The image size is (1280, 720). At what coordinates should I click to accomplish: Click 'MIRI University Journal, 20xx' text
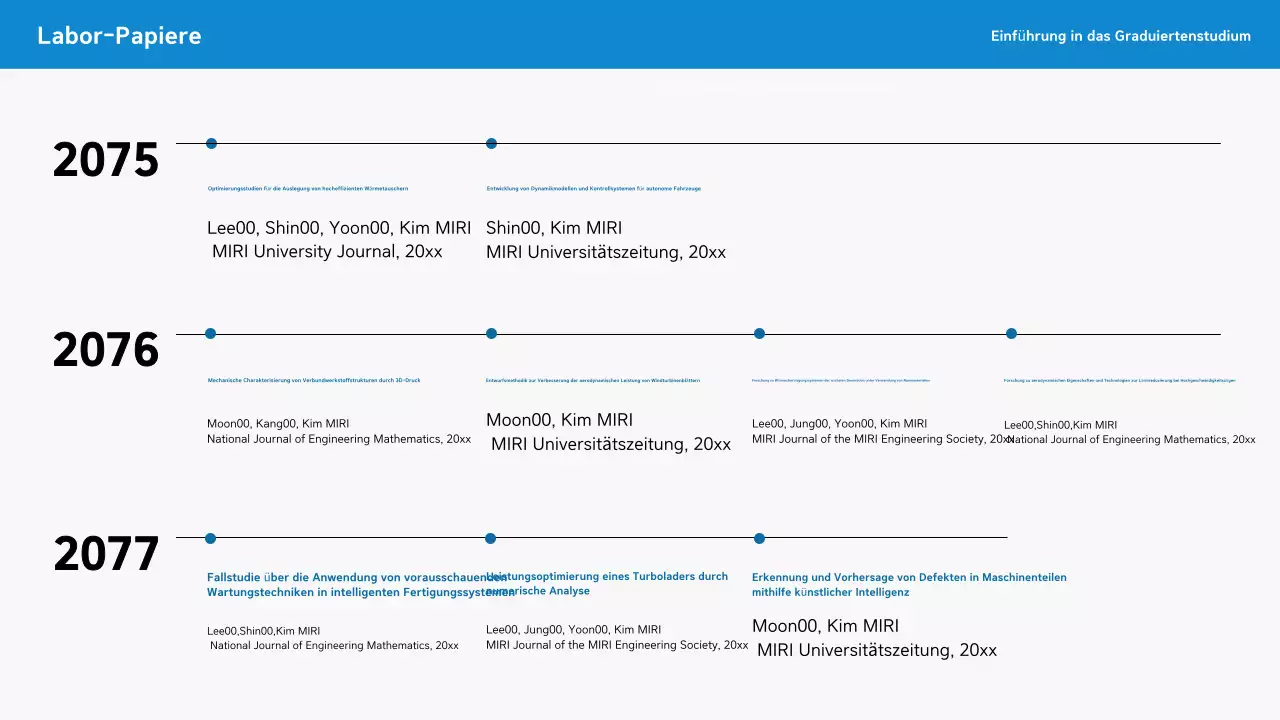(x=327, y=252)
